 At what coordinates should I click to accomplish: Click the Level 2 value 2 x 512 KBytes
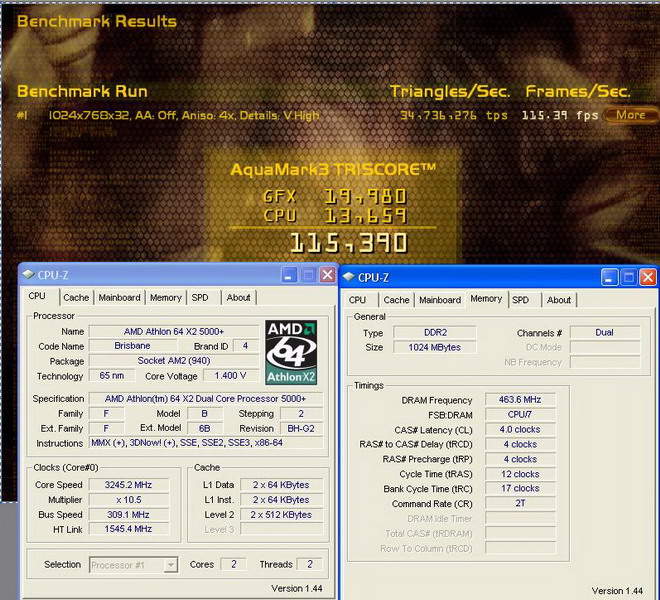coord(281,515)
